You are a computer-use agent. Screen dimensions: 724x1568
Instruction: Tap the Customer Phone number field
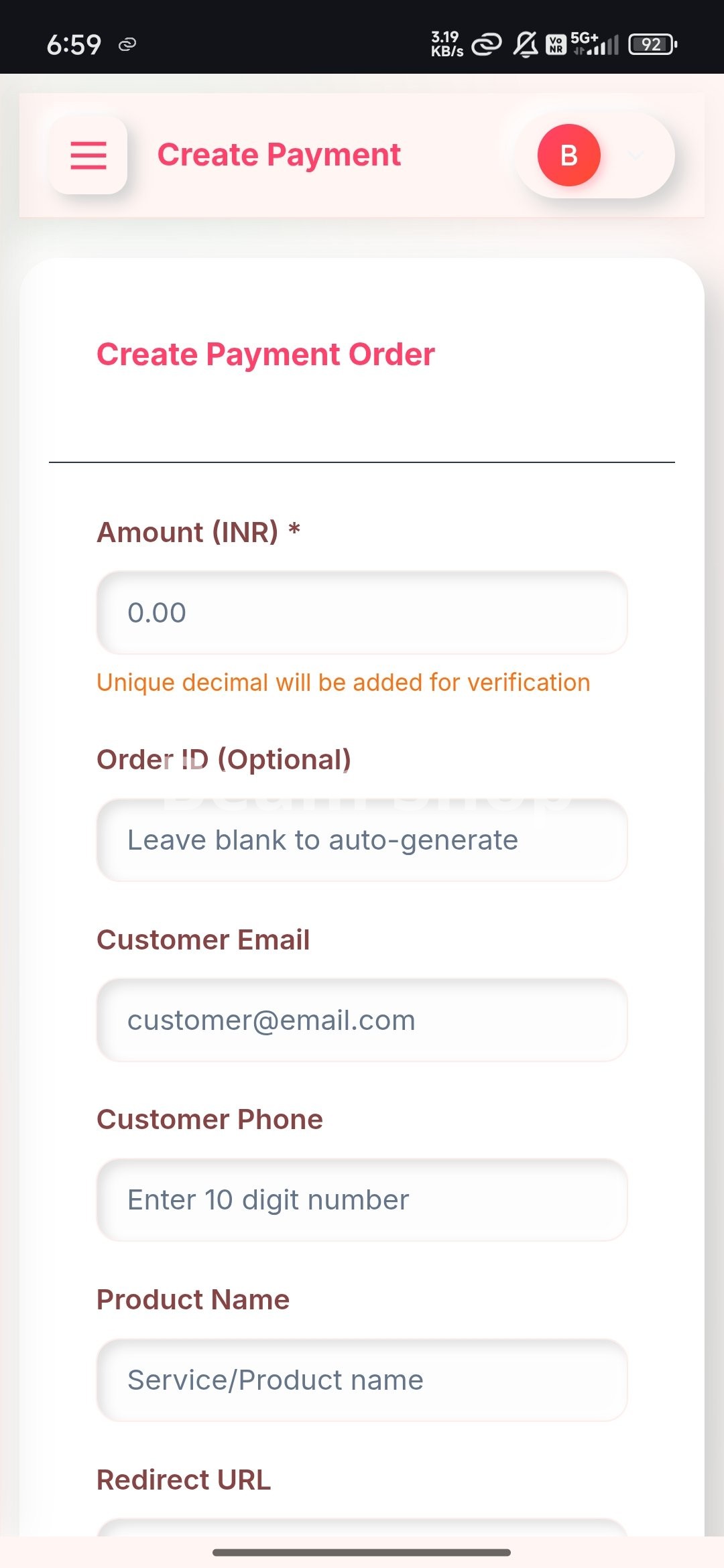pos(362,1199)
